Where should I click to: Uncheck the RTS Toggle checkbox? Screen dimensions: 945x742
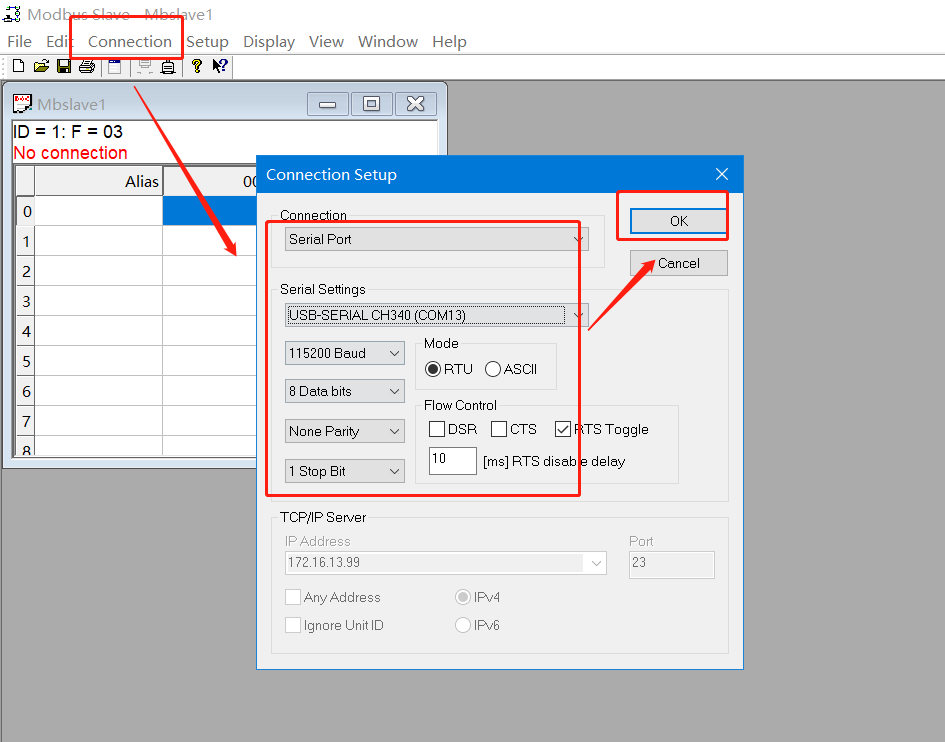pyautogui.click(x=563, y=429)
